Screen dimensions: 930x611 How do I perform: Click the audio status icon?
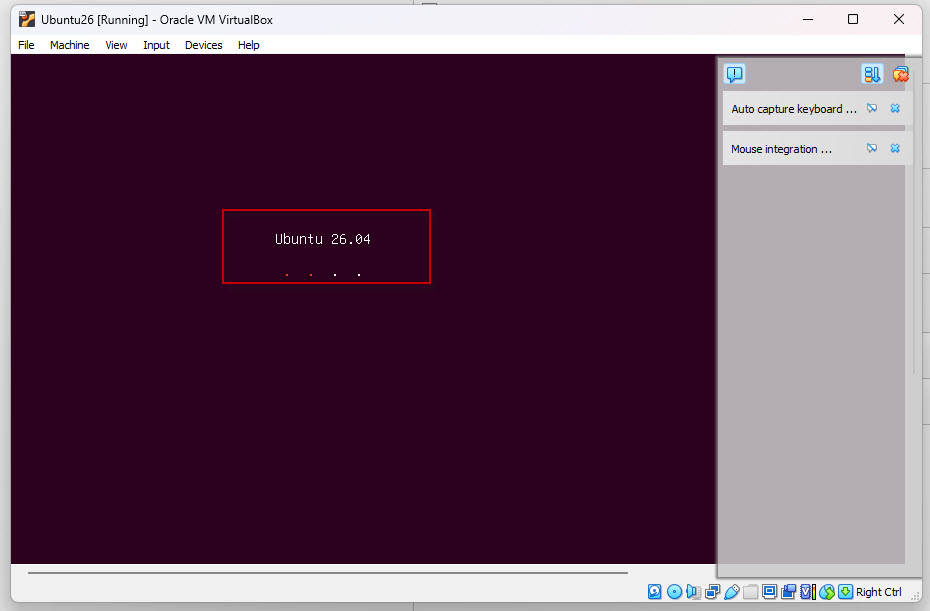click(x=693, y=591)
